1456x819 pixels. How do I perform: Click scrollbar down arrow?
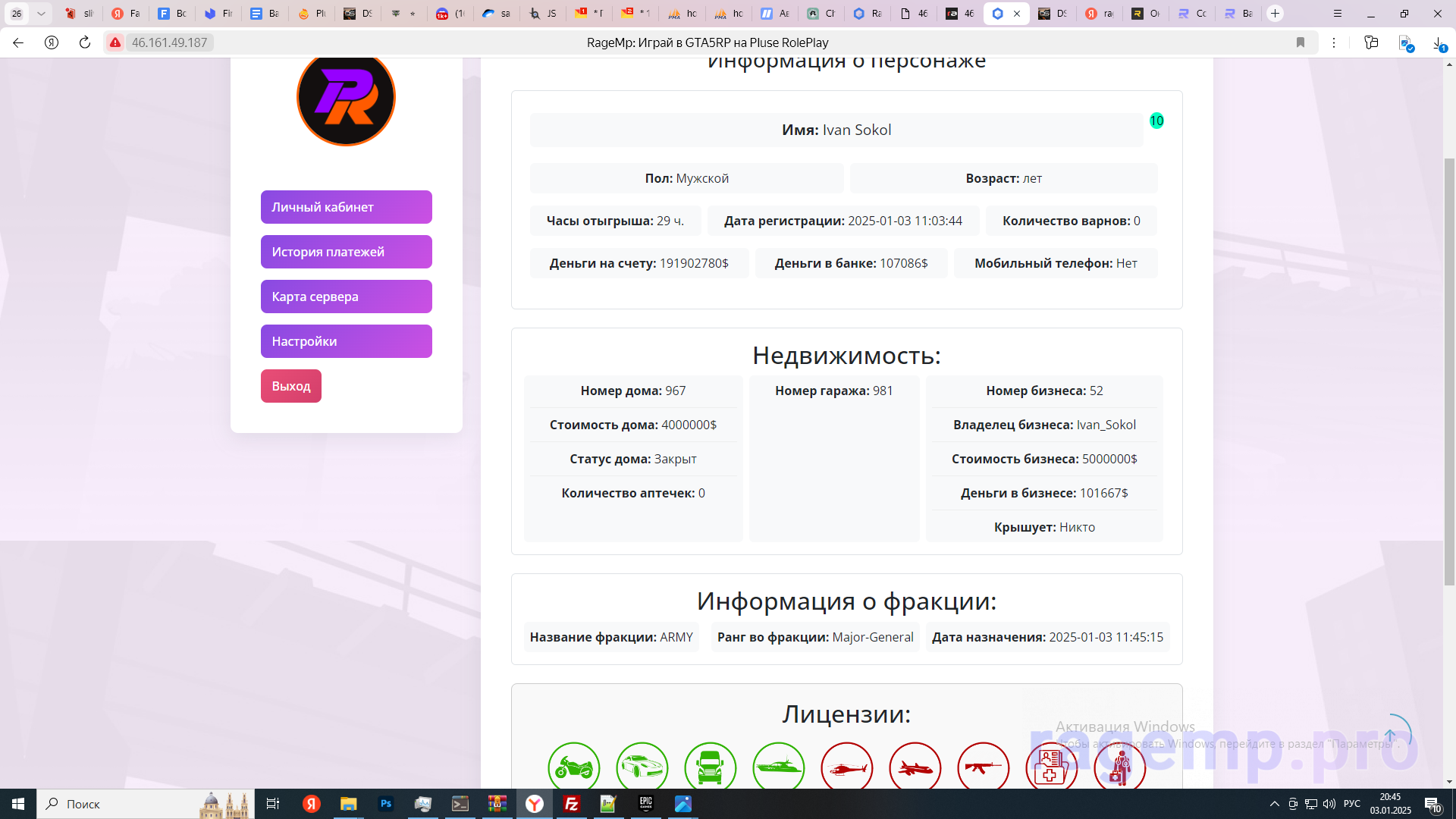pyautogui.click(x=1449, y=782)
